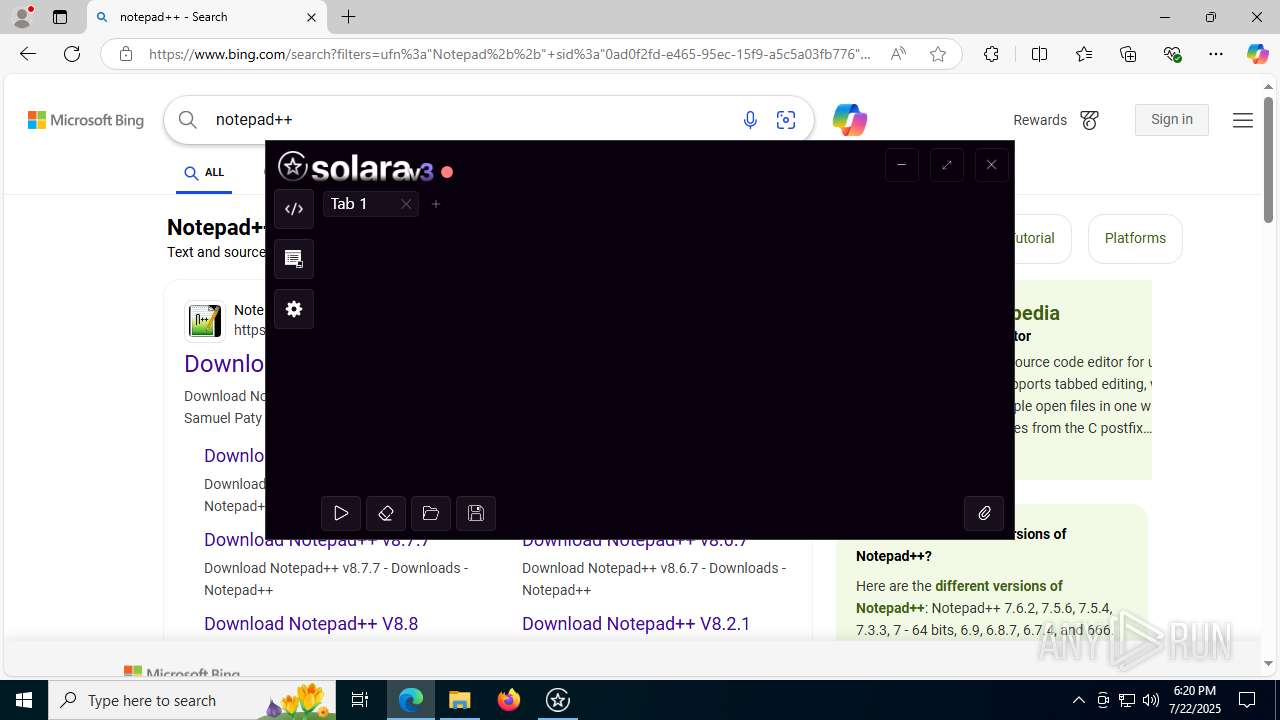Toggle Read aloud icon in address bar
This screenshot has width=1280, height=720.
point(898,54)
